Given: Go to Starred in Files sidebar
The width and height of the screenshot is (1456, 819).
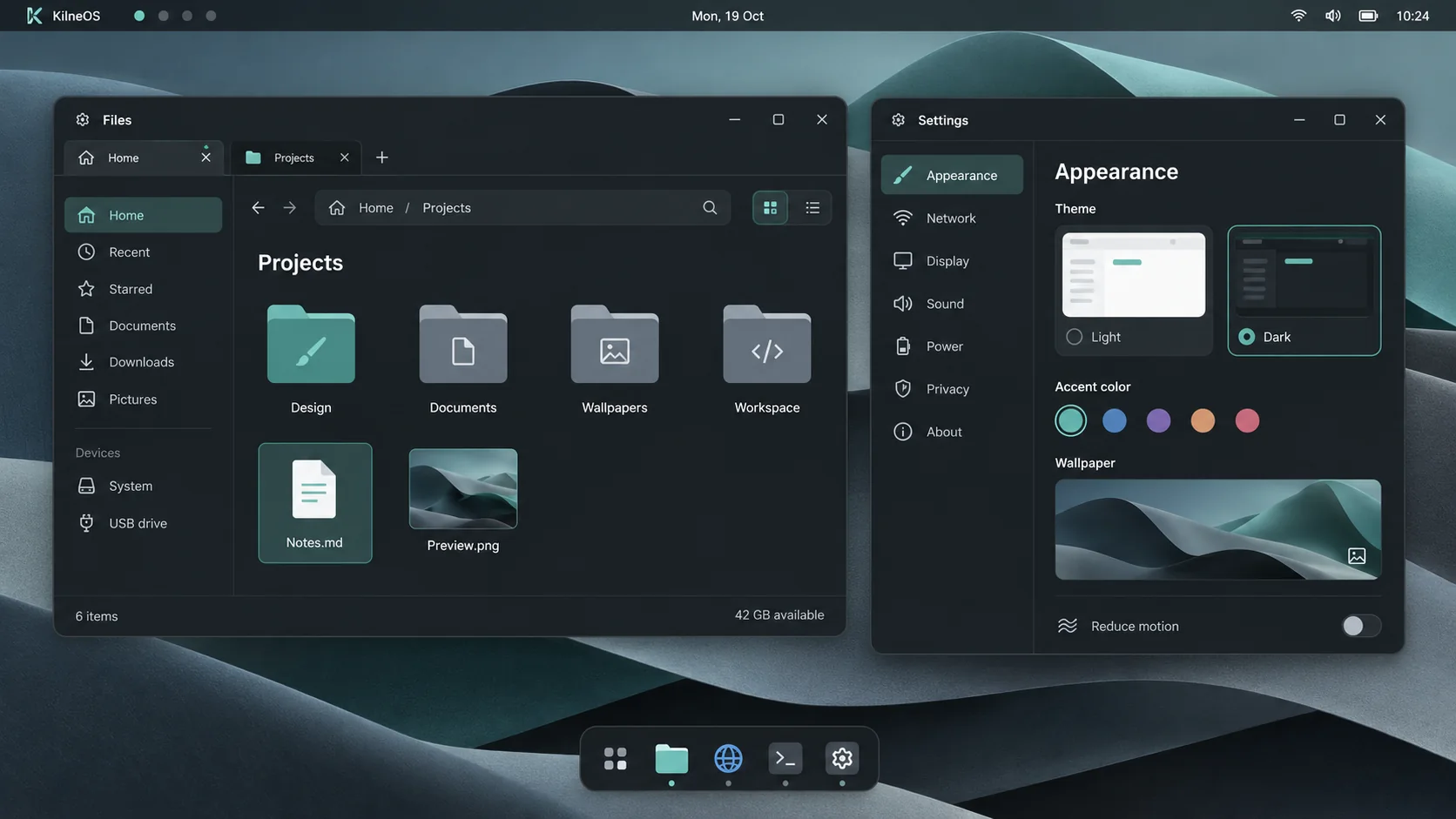Looking at the screenshot, I should click(143, 289).
